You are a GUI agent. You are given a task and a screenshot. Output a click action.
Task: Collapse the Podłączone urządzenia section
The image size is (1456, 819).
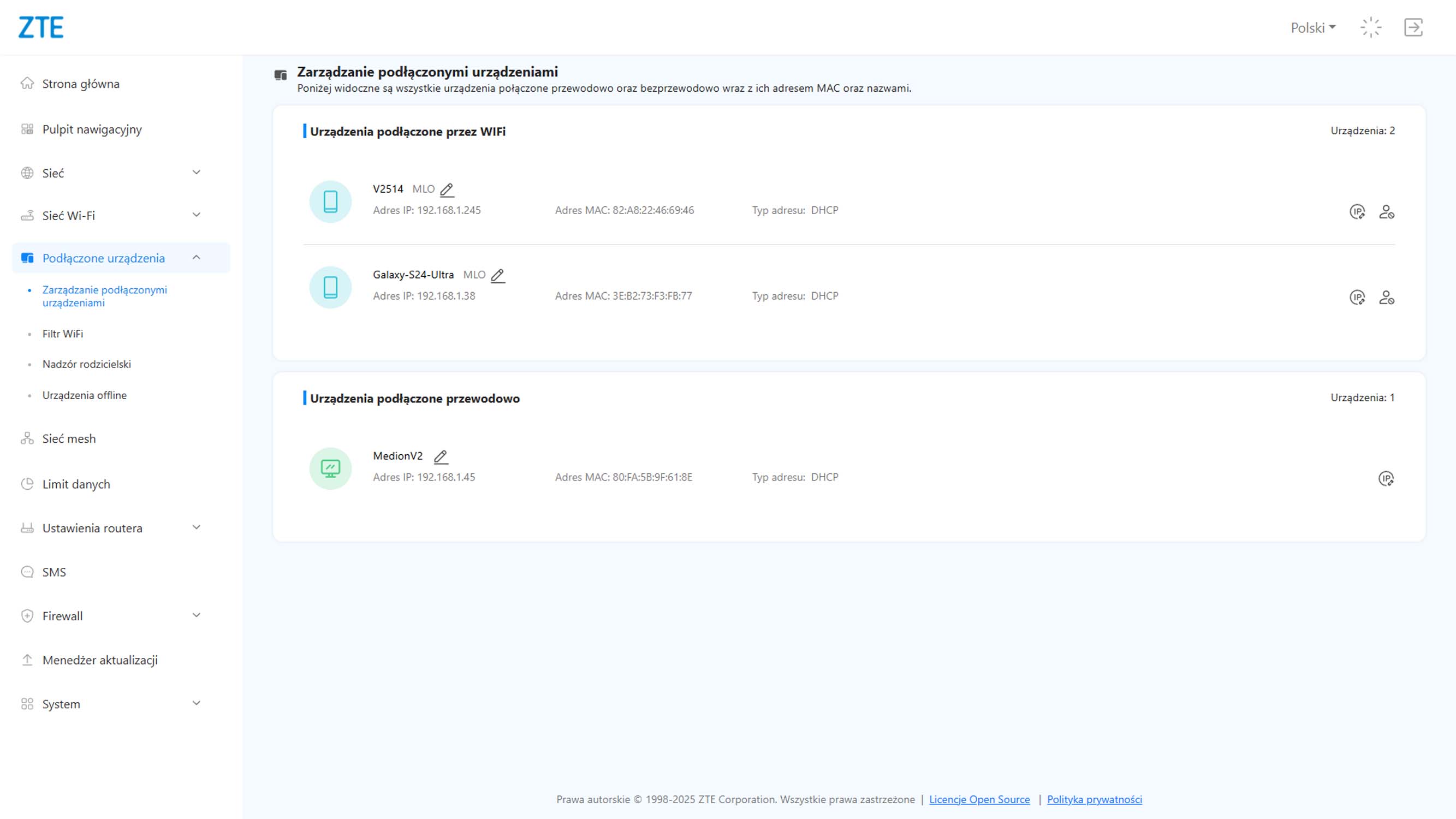196,258
